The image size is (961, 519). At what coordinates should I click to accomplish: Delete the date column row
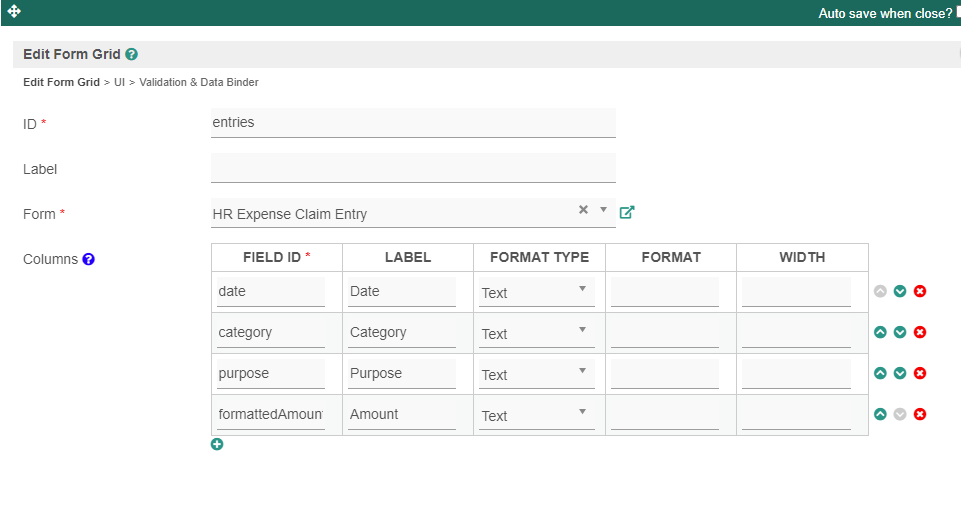click(x=920, y=291)
